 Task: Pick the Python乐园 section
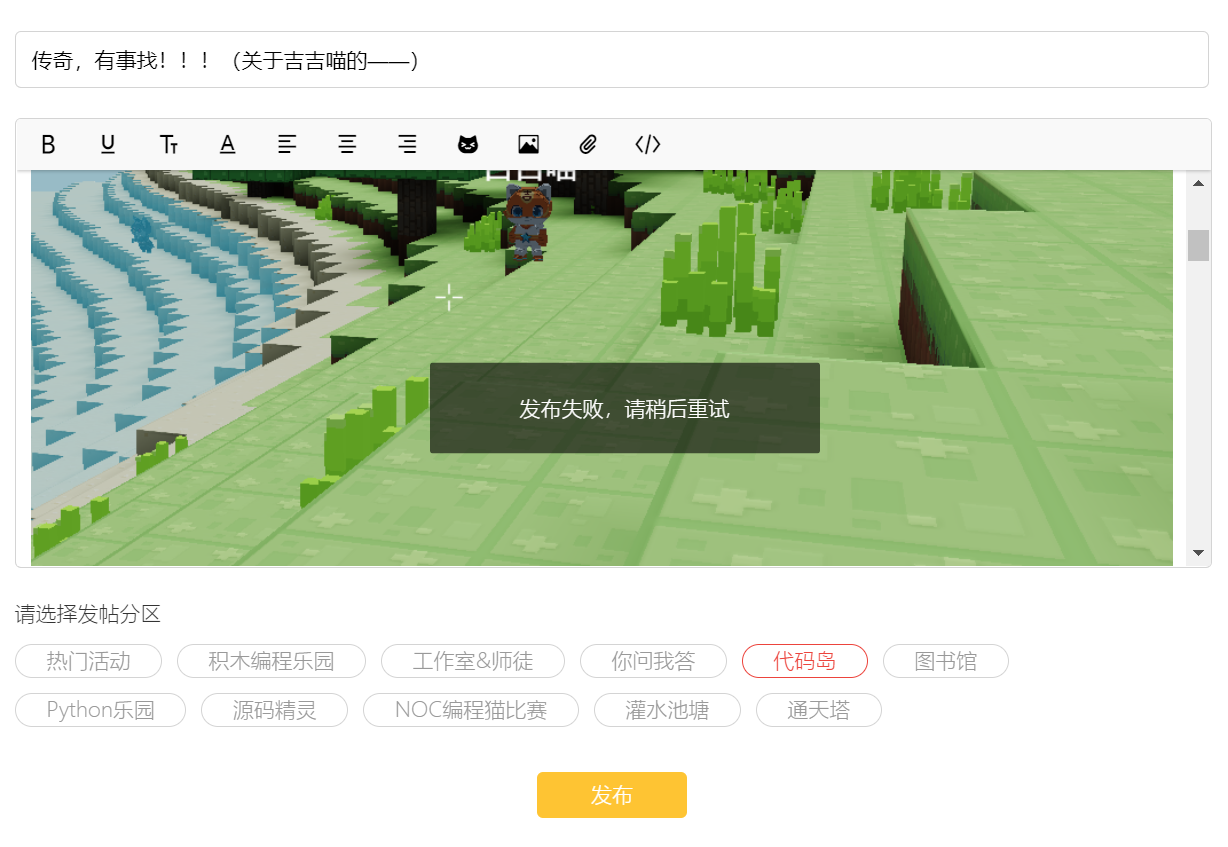[x=100, y=710]
